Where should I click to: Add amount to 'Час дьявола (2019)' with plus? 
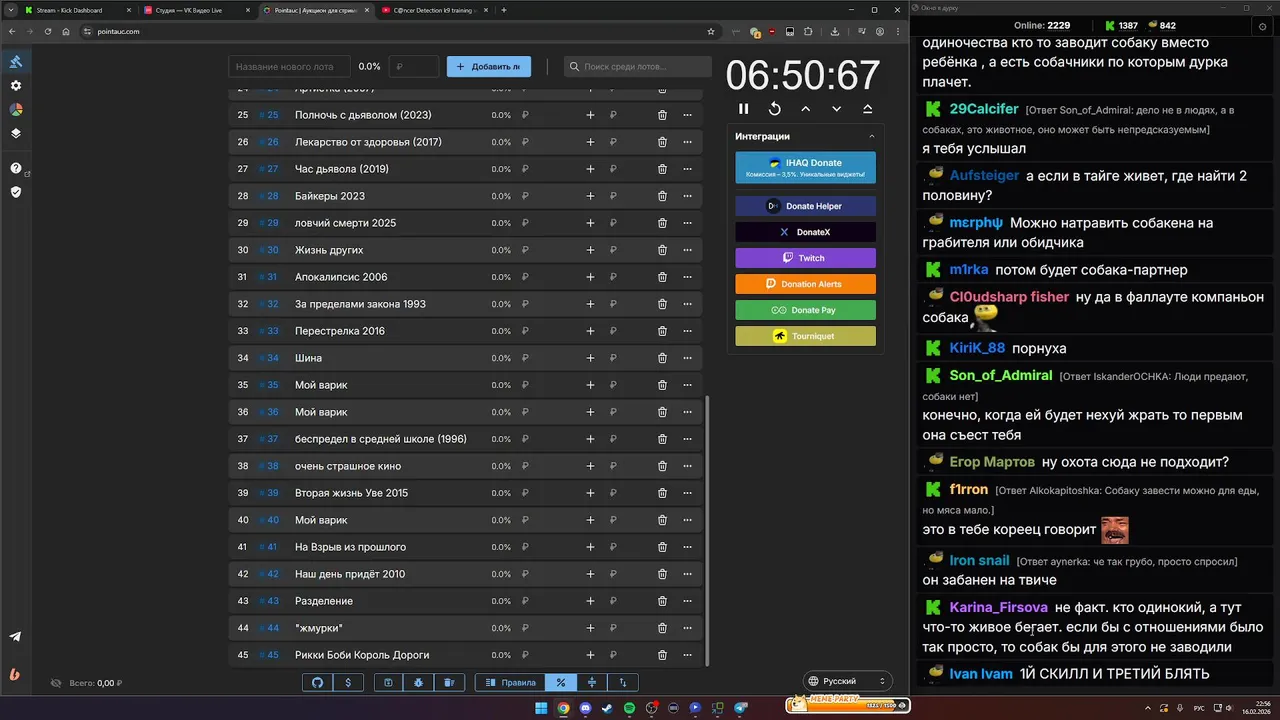(x=590, y=169)
